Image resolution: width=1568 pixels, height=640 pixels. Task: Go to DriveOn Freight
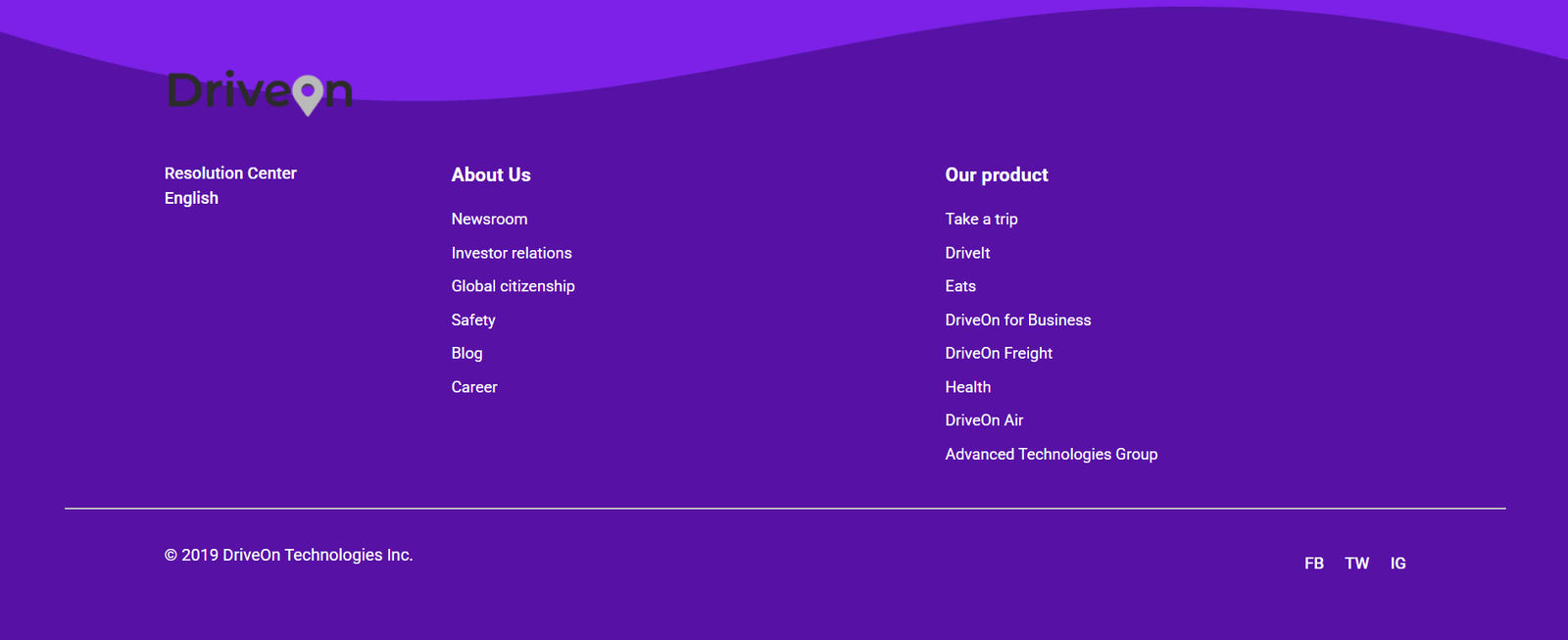999,354
